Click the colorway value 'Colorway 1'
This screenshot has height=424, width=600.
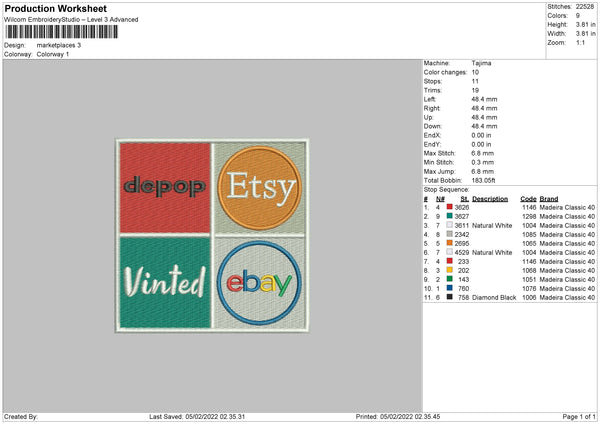[53, 54]
